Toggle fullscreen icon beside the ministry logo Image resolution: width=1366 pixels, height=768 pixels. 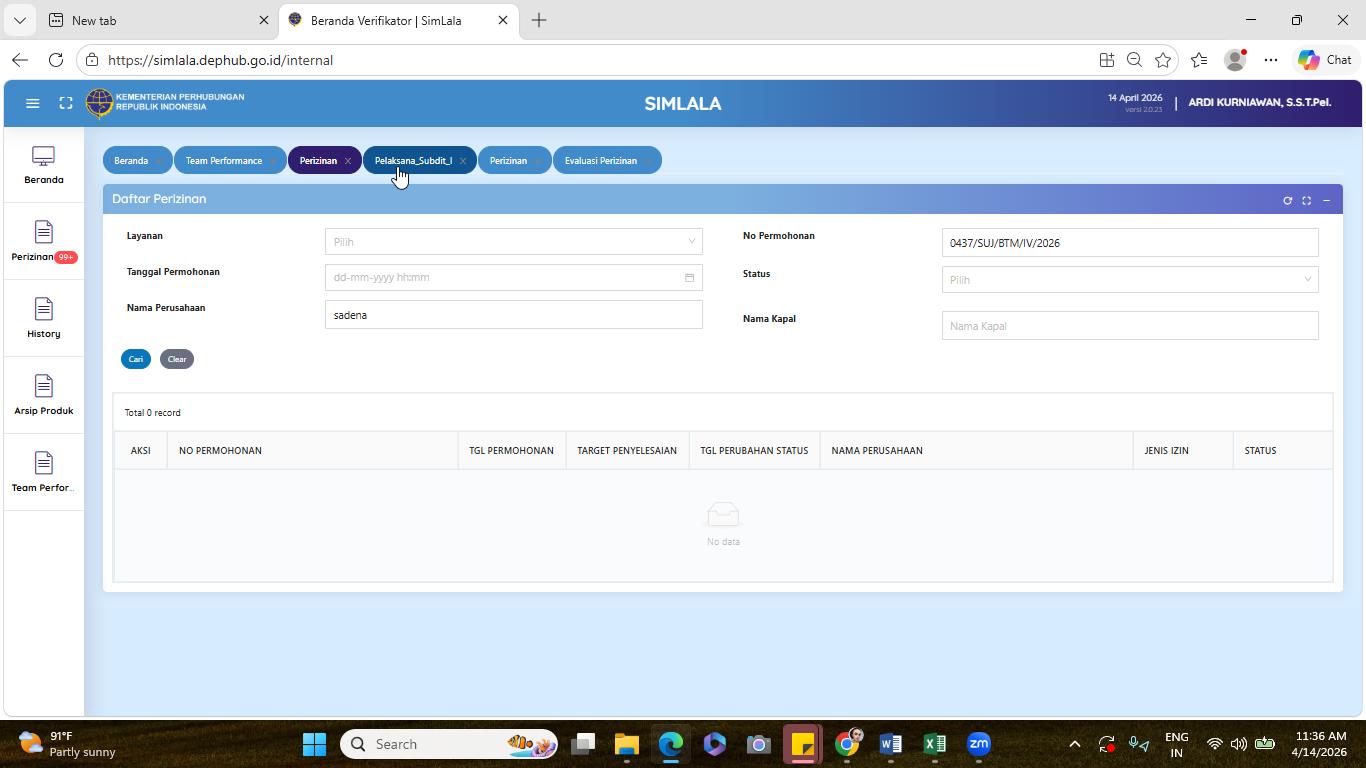66,103
